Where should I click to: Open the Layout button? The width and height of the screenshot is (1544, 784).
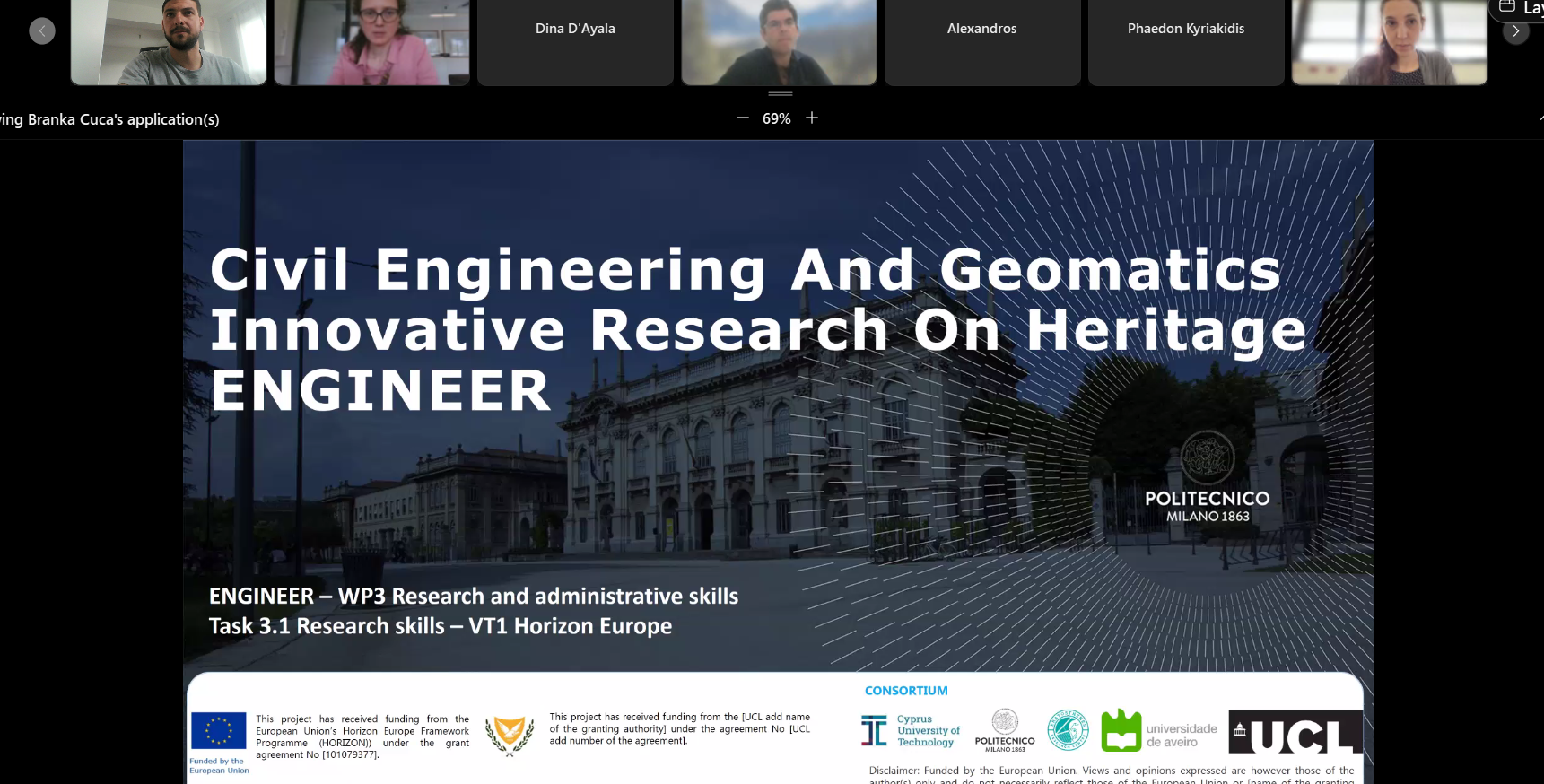click(x=1520, y=8)
